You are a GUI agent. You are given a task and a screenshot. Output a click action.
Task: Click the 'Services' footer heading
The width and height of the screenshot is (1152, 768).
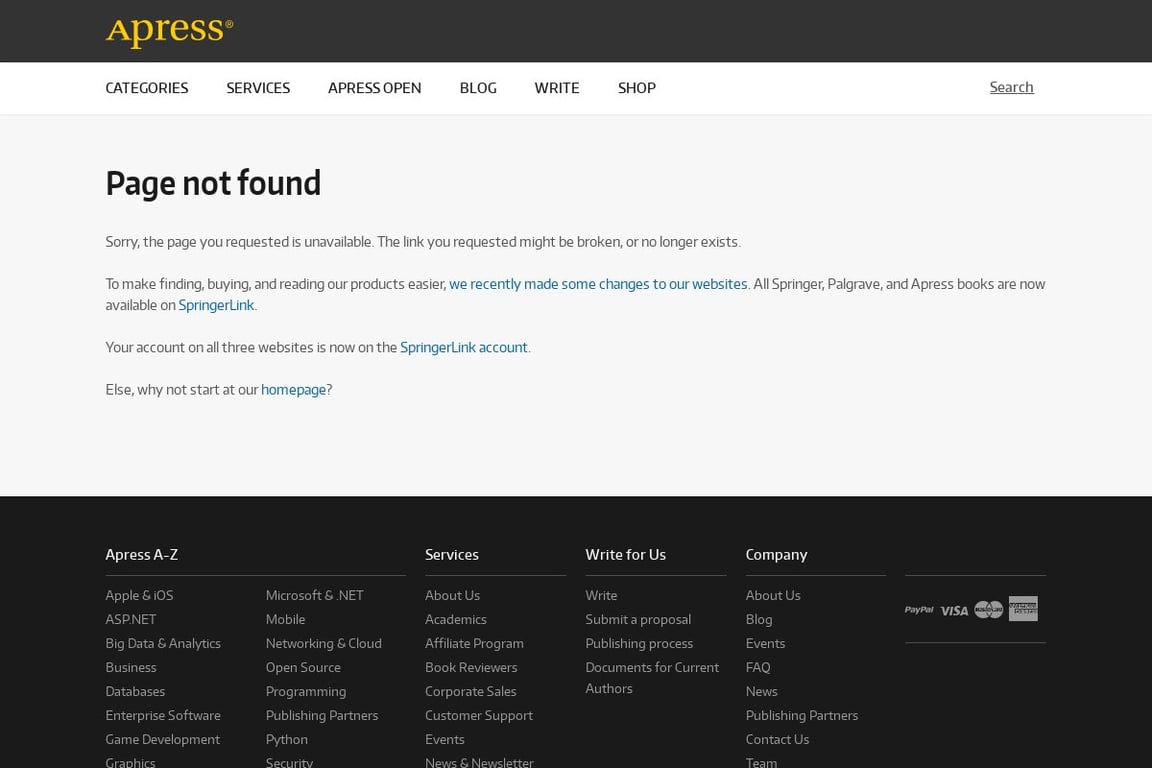tap(452, 555)
